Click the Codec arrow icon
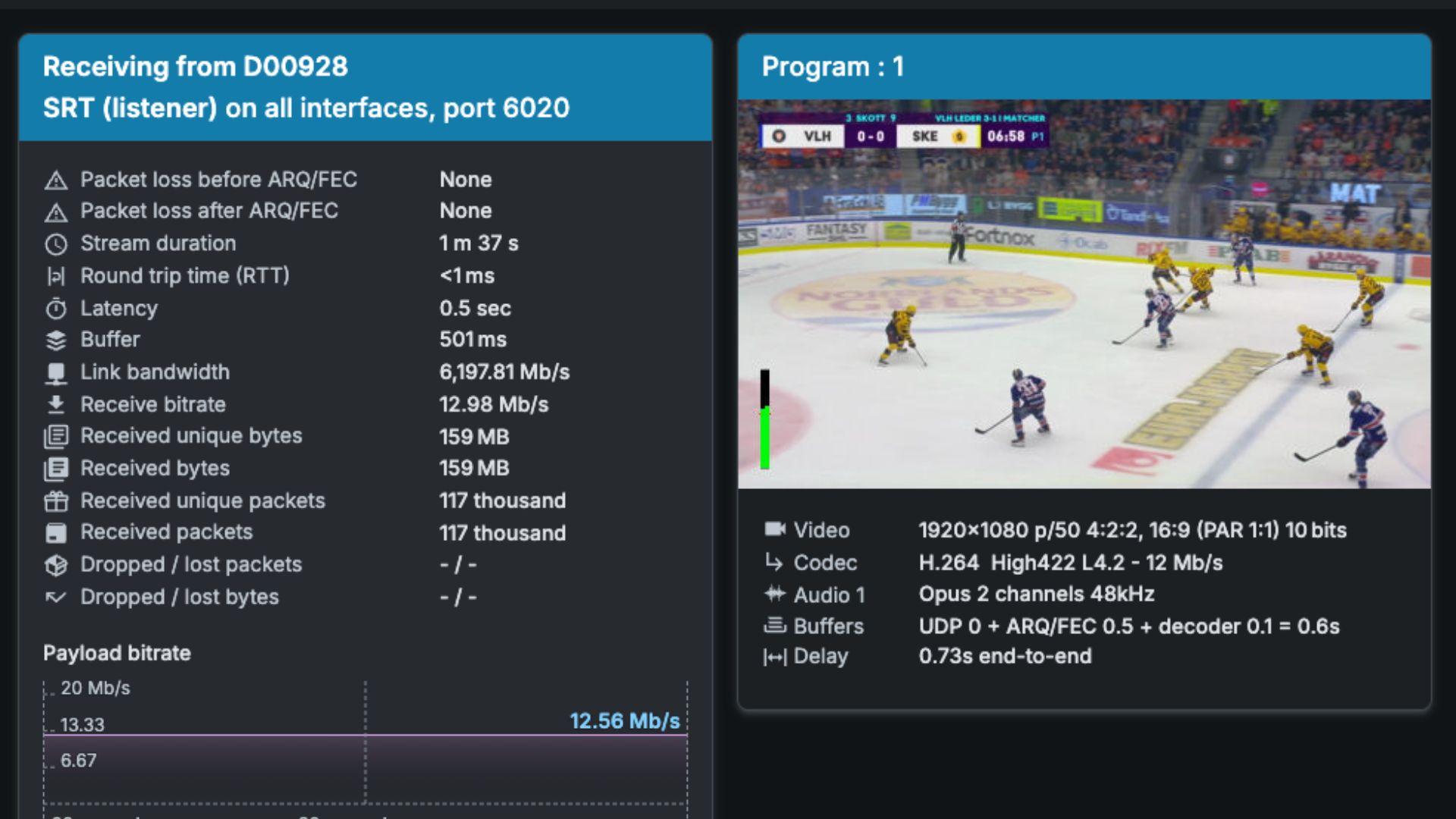This screenshot has width=1456, height=819. coord(774,562)
